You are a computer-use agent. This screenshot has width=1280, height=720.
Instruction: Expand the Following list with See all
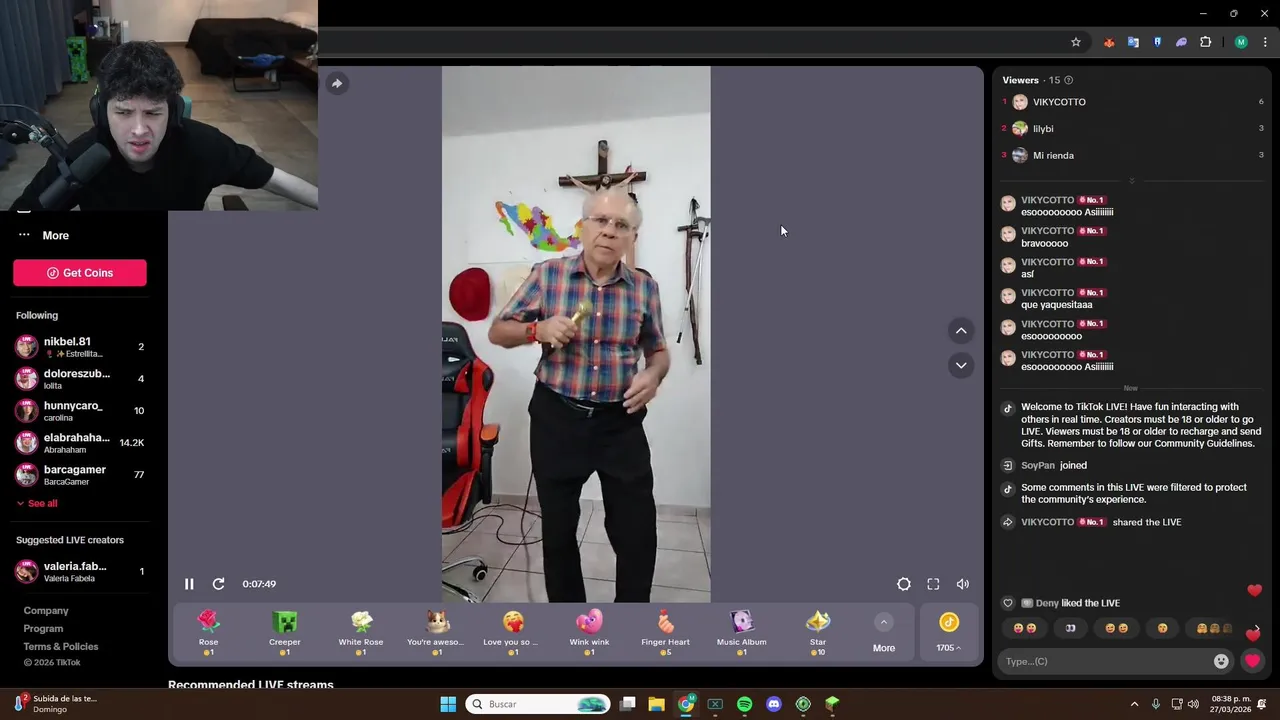click(x=37, y=503)
